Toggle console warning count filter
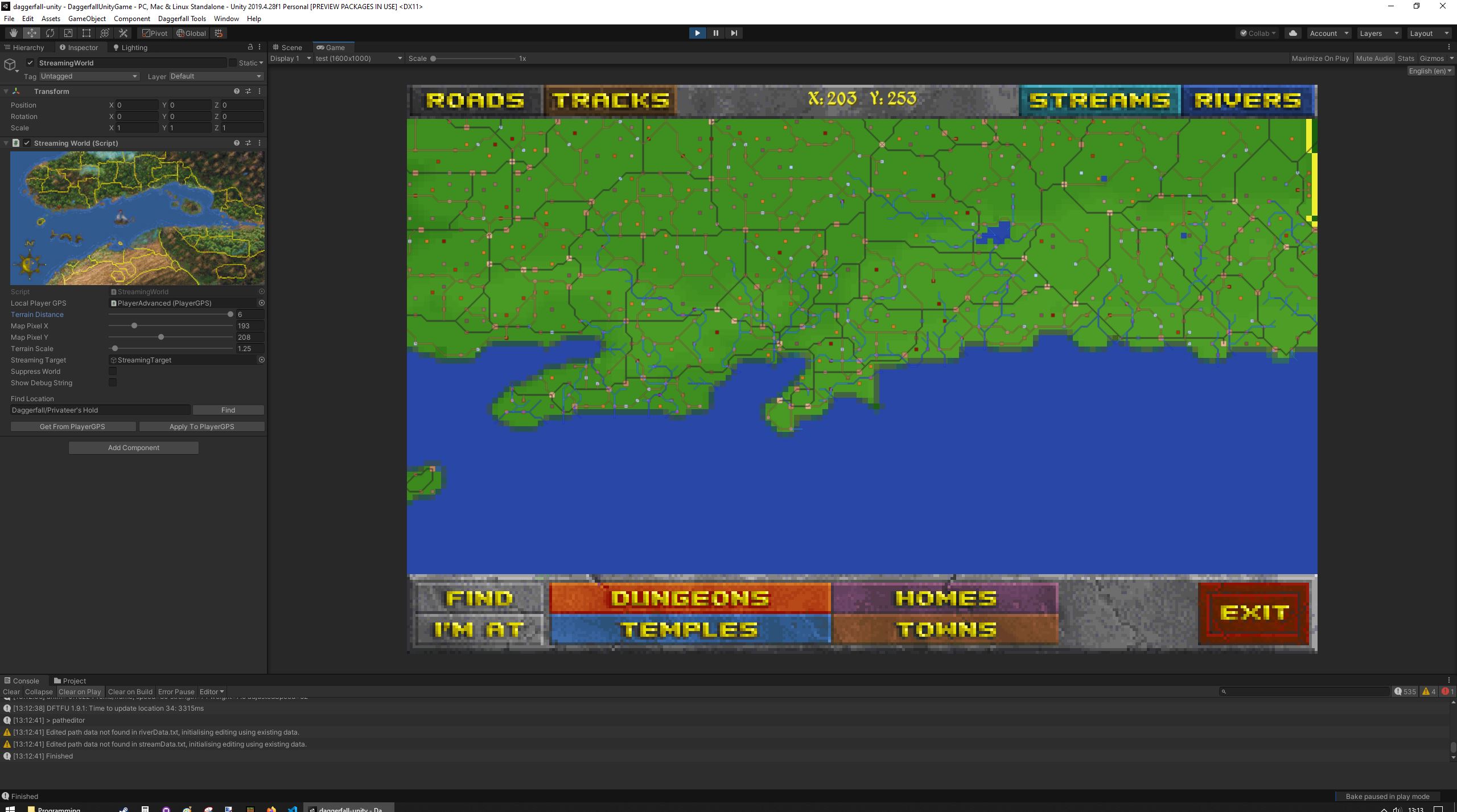1457x812 pixels. pyautogui.click(x=1429, y=691)
